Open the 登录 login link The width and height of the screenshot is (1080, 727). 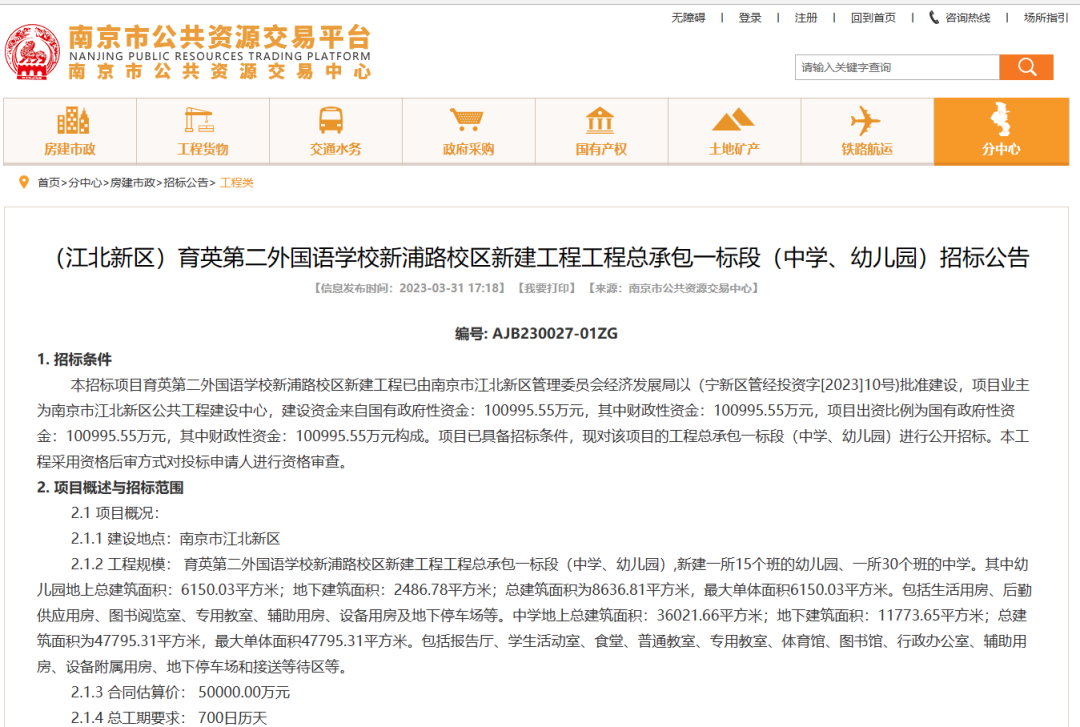click(x=750, y=18)
